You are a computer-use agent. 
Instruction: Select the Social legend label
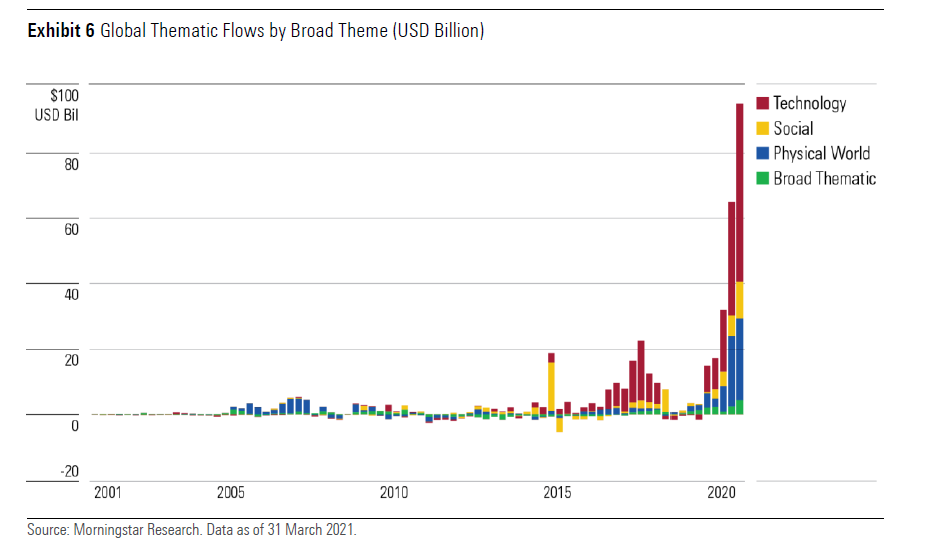coord(793,128)
